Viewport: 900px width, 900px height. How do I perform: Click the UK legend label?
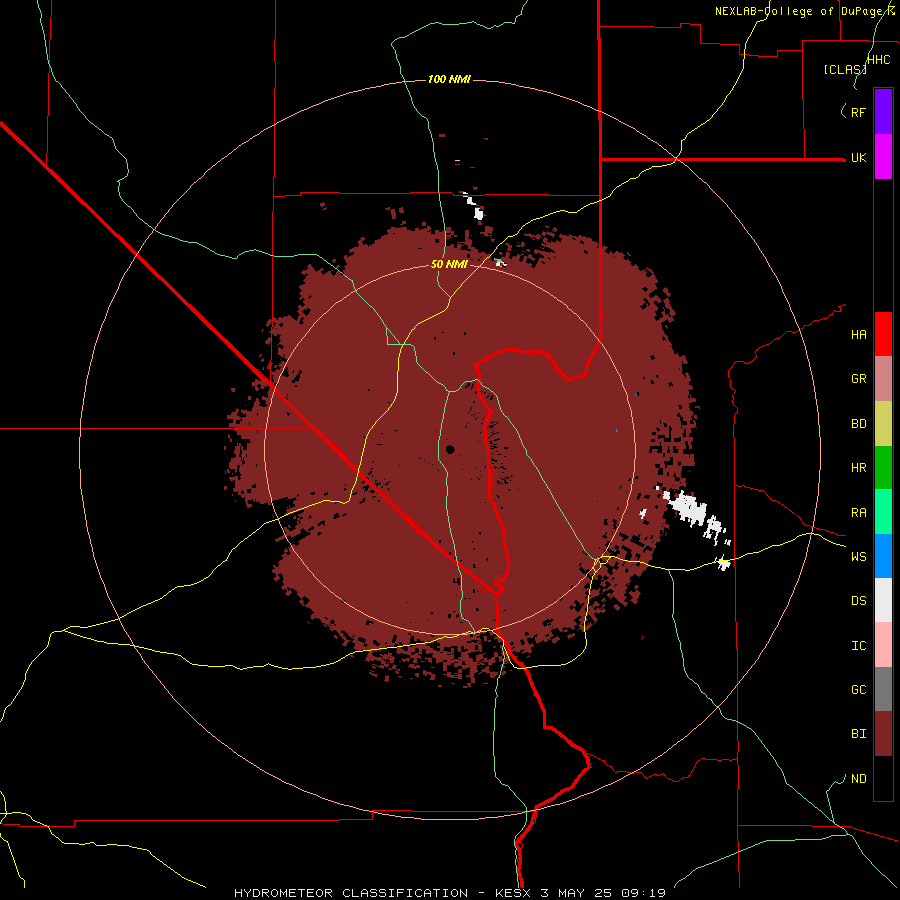858,157
